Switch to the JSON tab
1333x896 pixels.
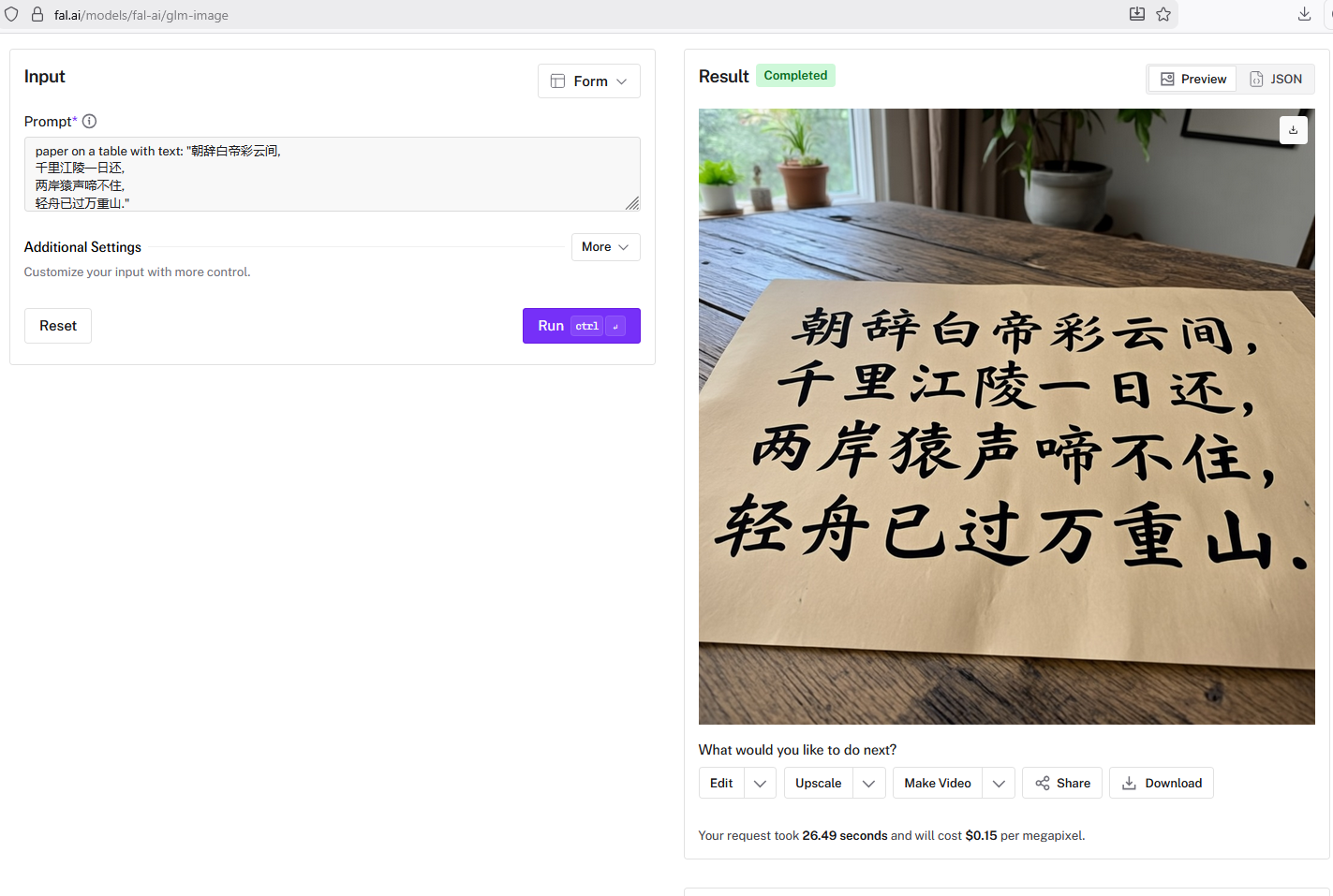pos(1276,80)
